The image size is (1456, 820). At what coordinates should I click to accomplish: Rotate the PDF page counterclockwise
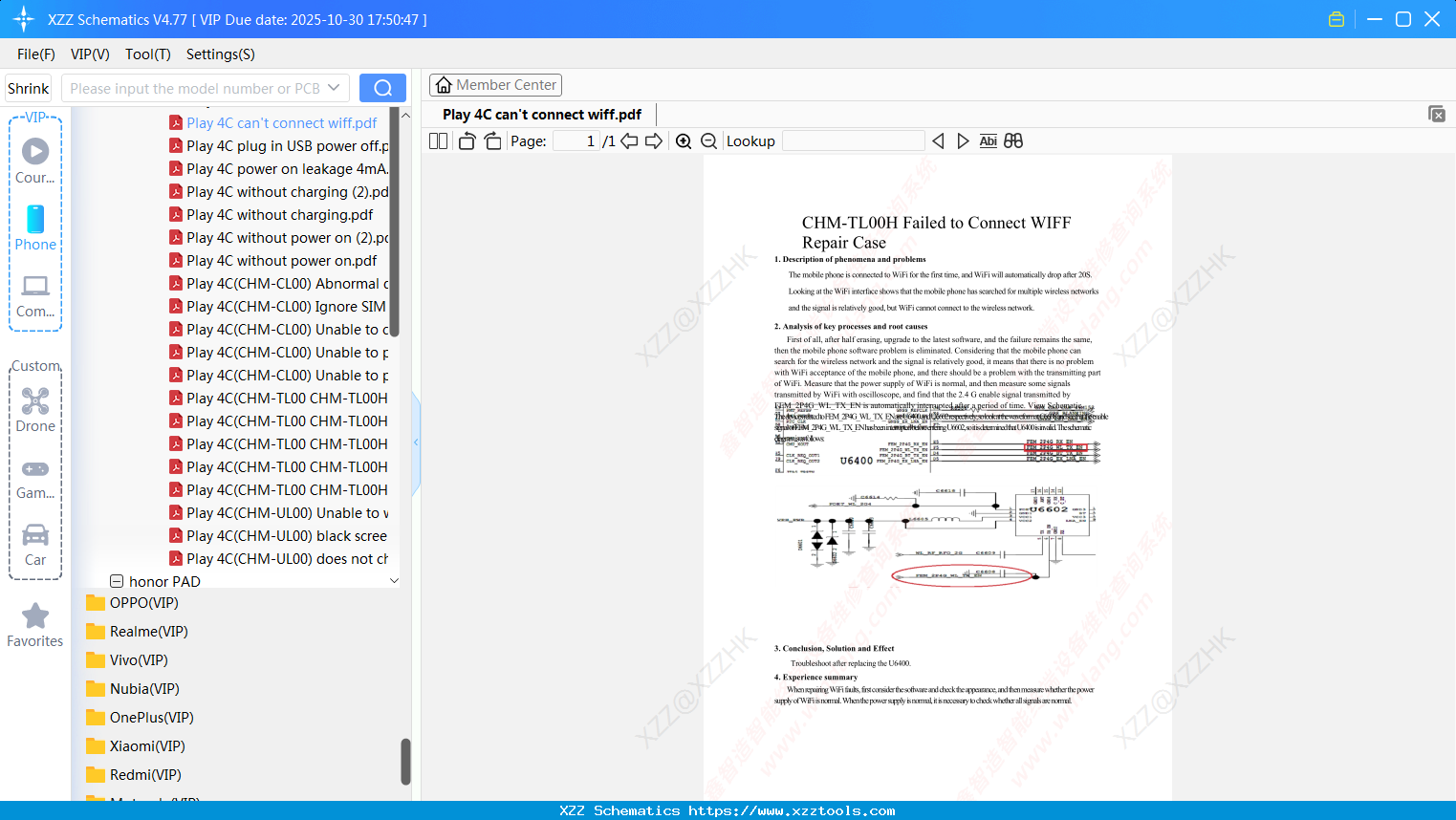click(467, 141)
